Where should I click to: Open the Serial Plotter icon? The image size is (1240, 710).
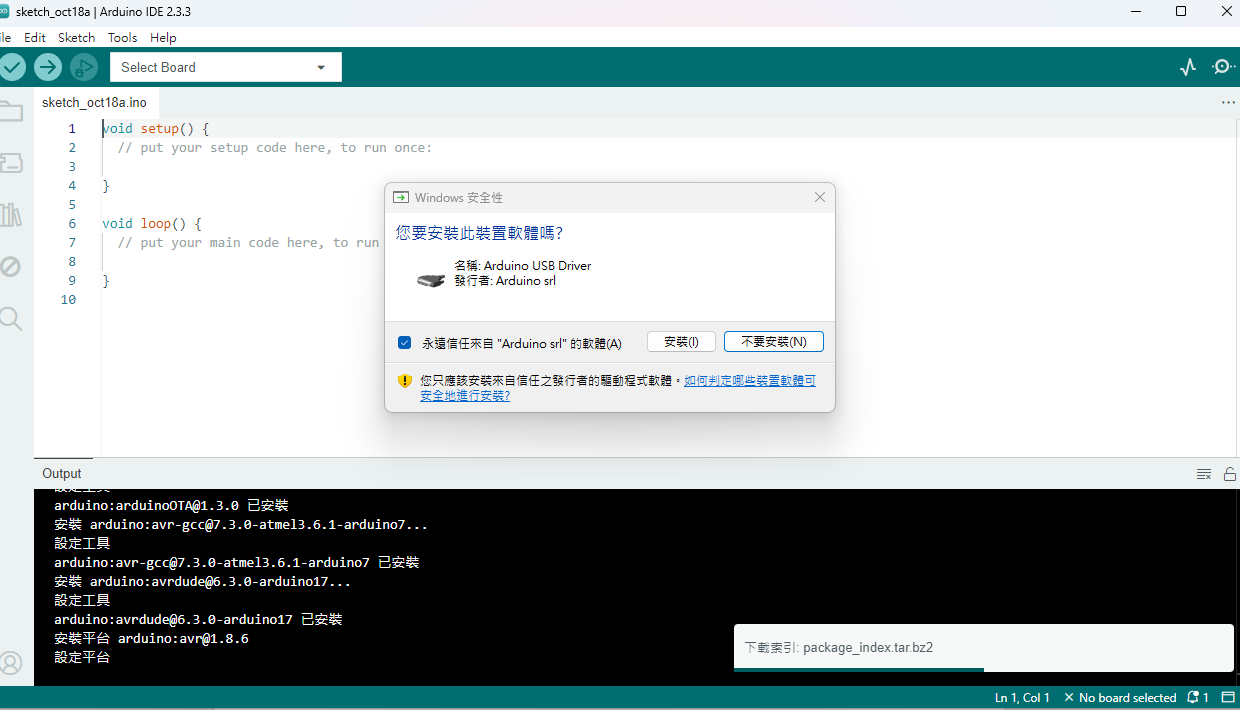tap(1188, 67)
